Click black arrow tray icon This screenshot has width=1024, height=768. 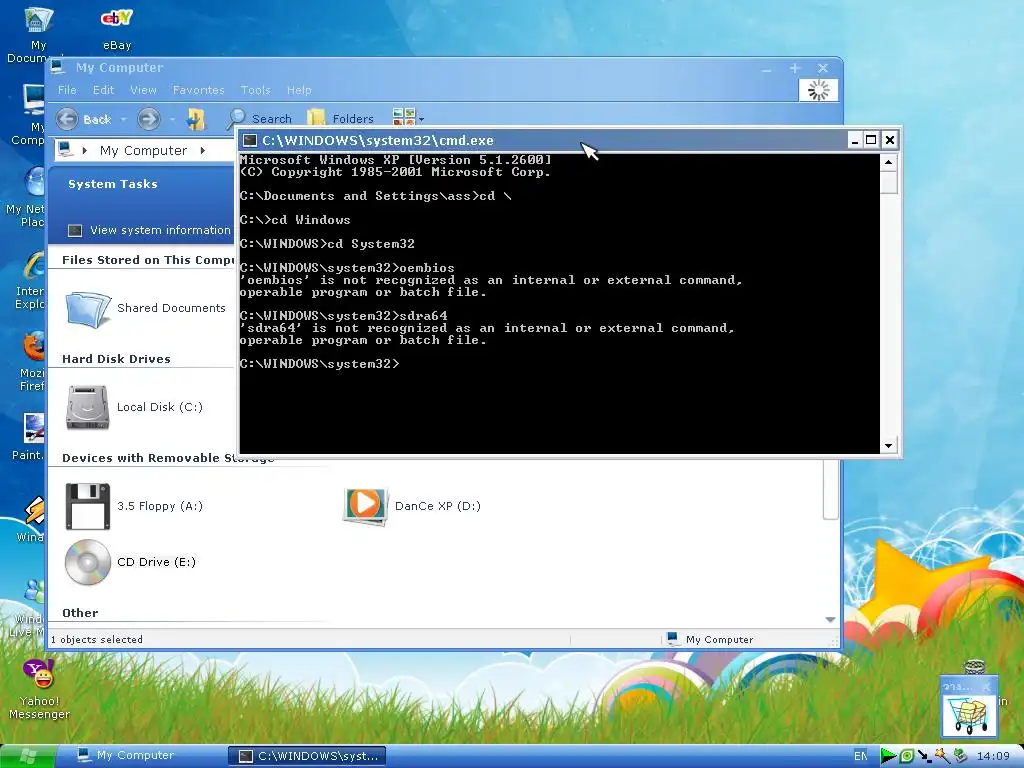(923, 756)
